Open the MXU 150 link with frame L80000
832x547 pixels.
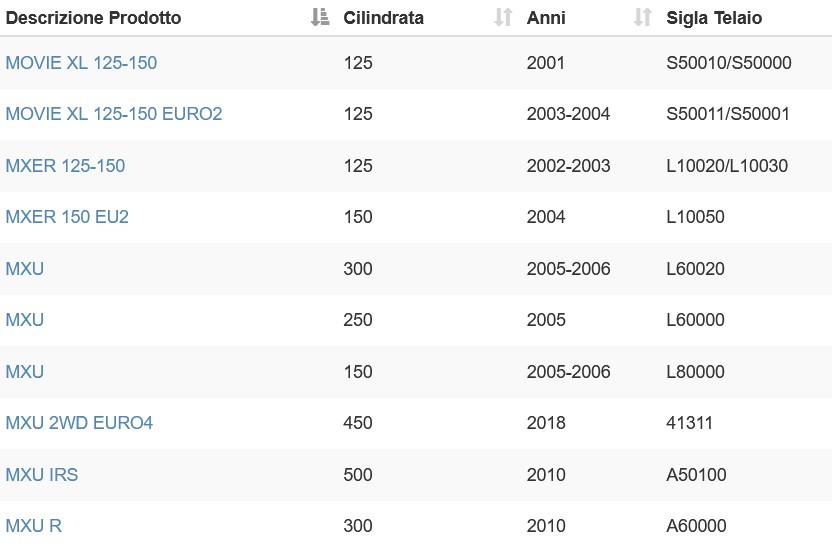click(24, 371)
